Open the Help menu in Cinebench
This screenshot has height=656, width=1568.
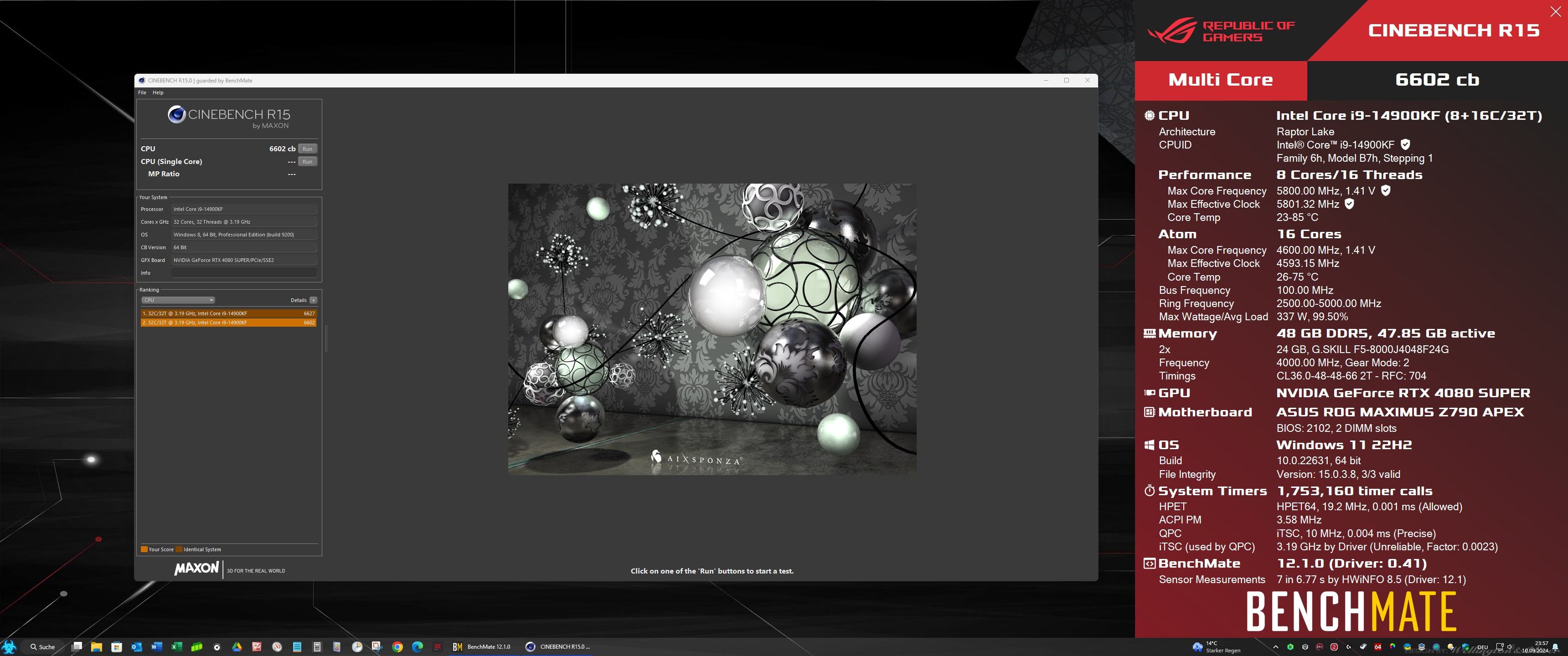158,92
